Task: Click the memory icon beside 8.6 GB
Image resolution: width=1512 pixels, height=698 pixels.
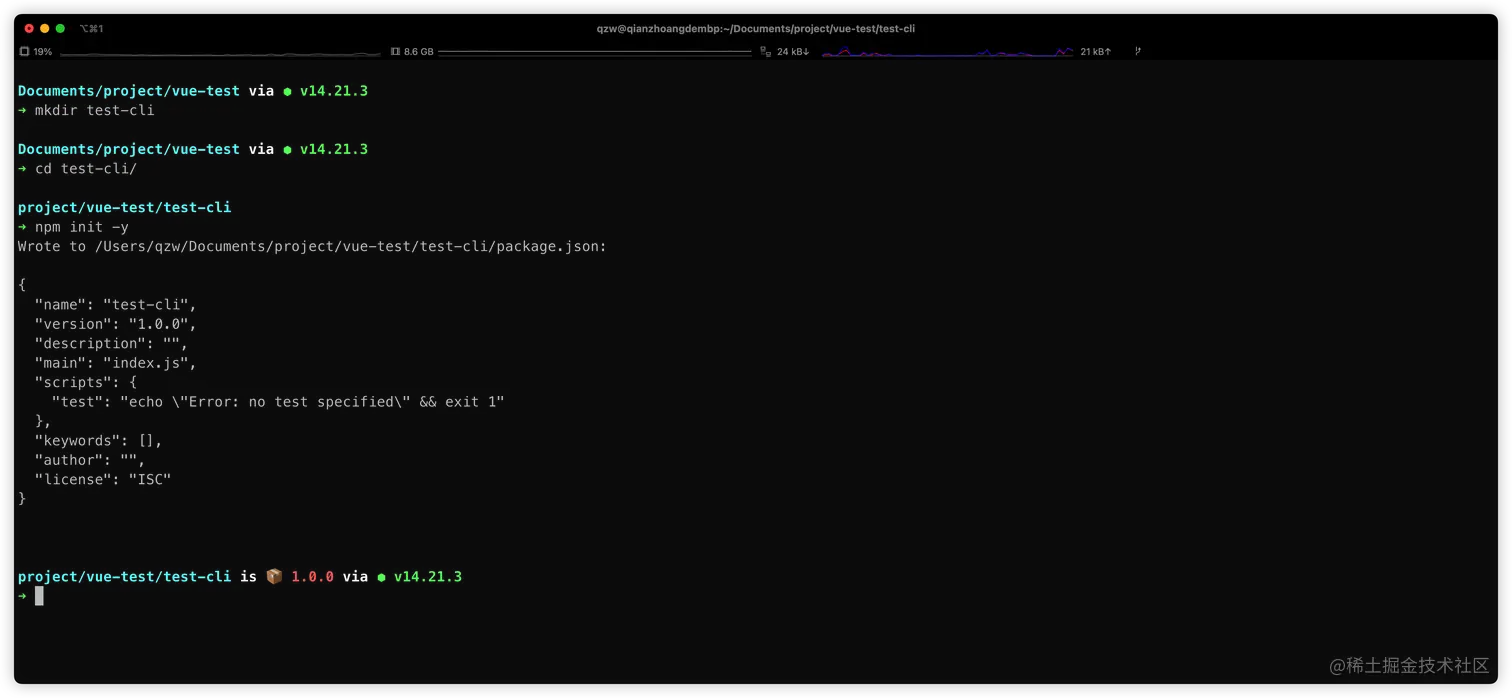Action: click(395, 51)
